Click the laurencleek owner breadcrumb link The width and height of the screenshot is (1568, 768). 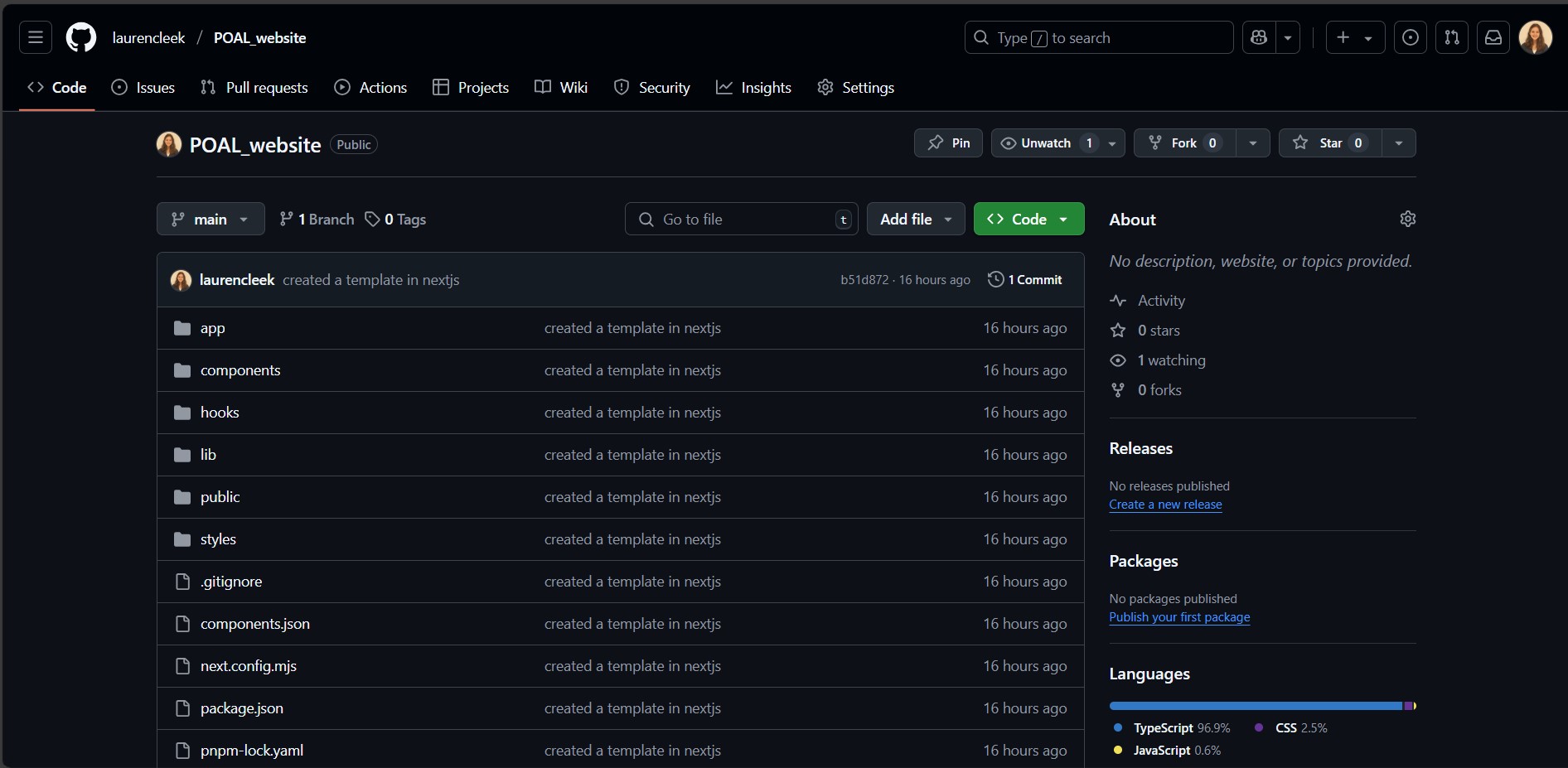[149, 37]
